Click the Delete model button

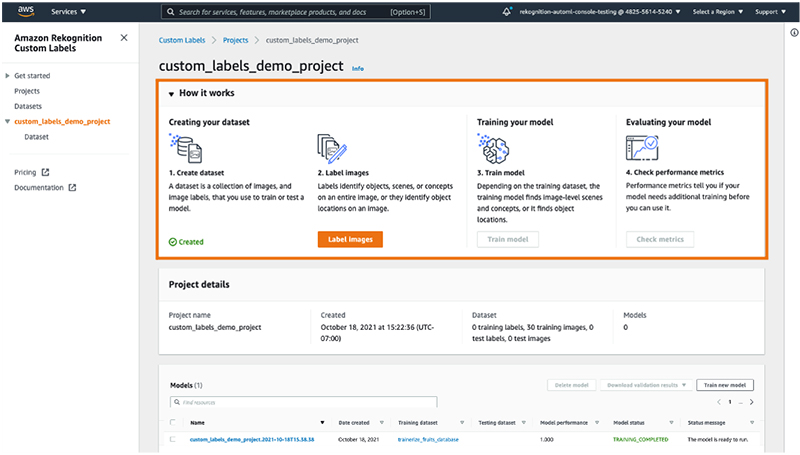[571, 385]
